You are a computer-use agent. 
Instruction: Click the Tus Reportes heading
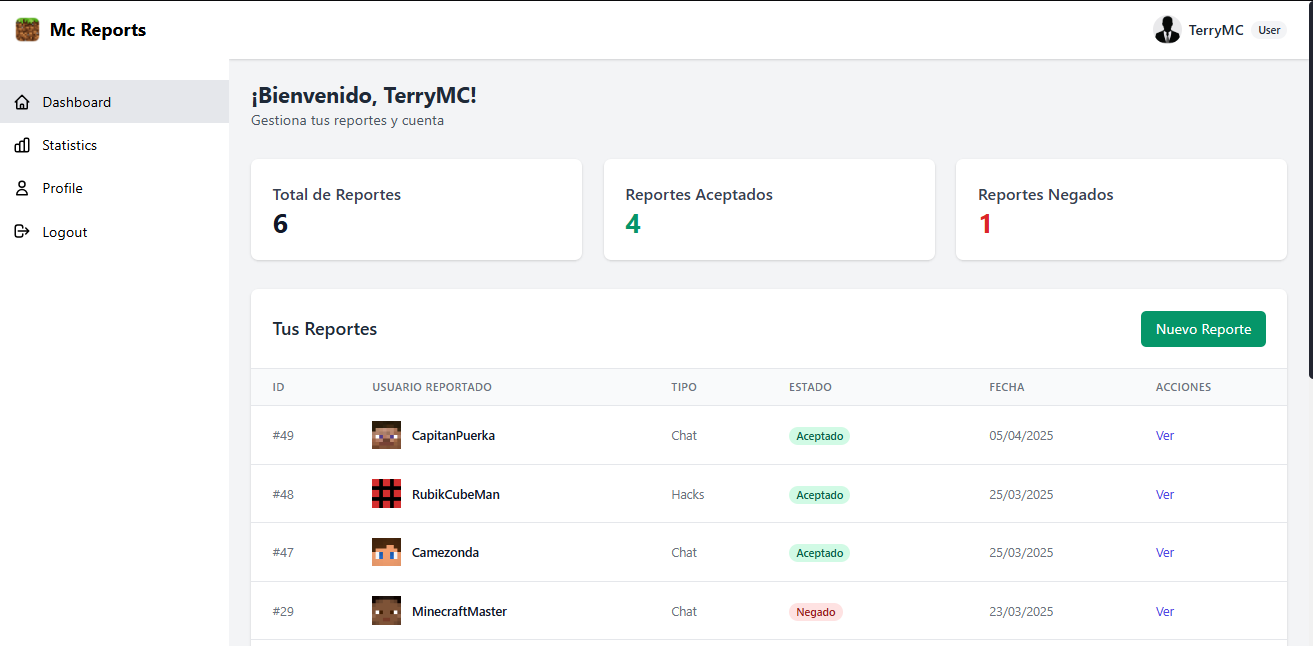pyautogui.click(x=325, y=329)
